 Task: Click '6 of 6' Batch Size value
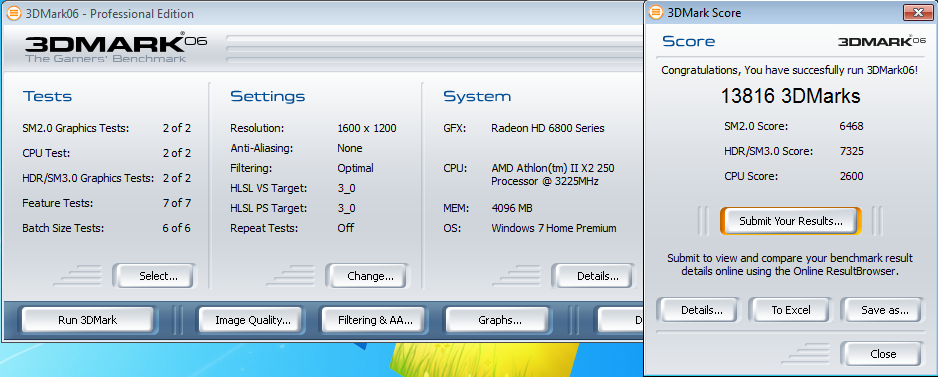[x=177, y=228]
